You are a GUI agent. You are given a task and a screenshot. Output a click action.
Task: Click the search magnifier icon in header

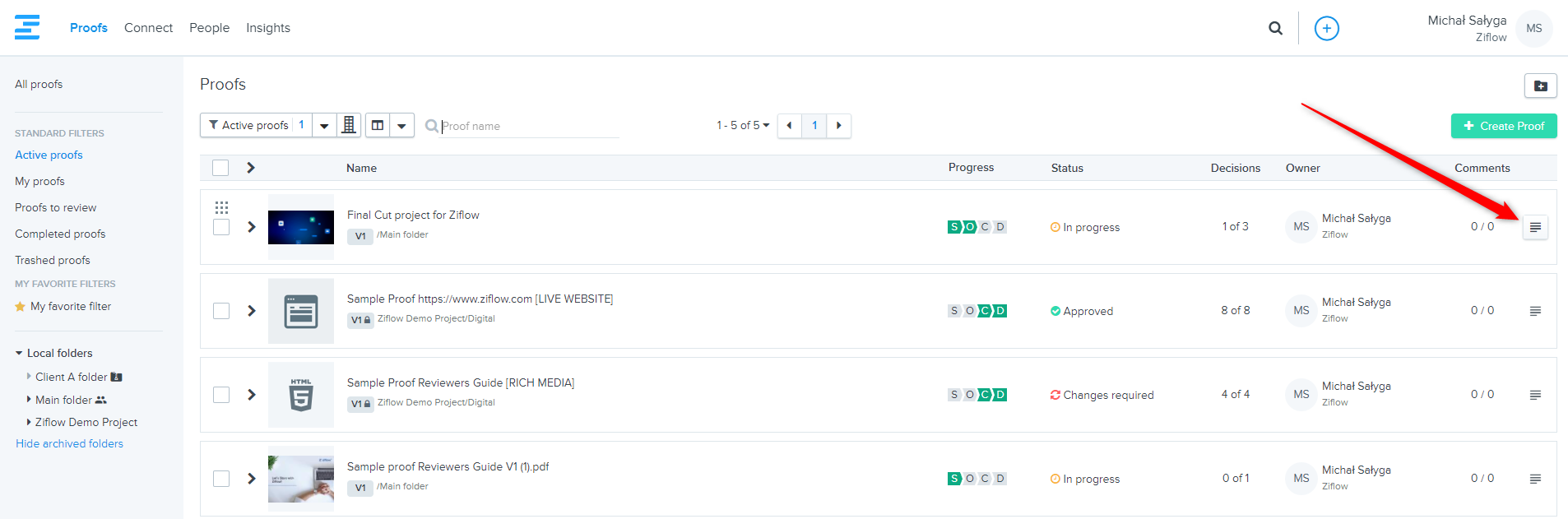[x=1275, y=28]
